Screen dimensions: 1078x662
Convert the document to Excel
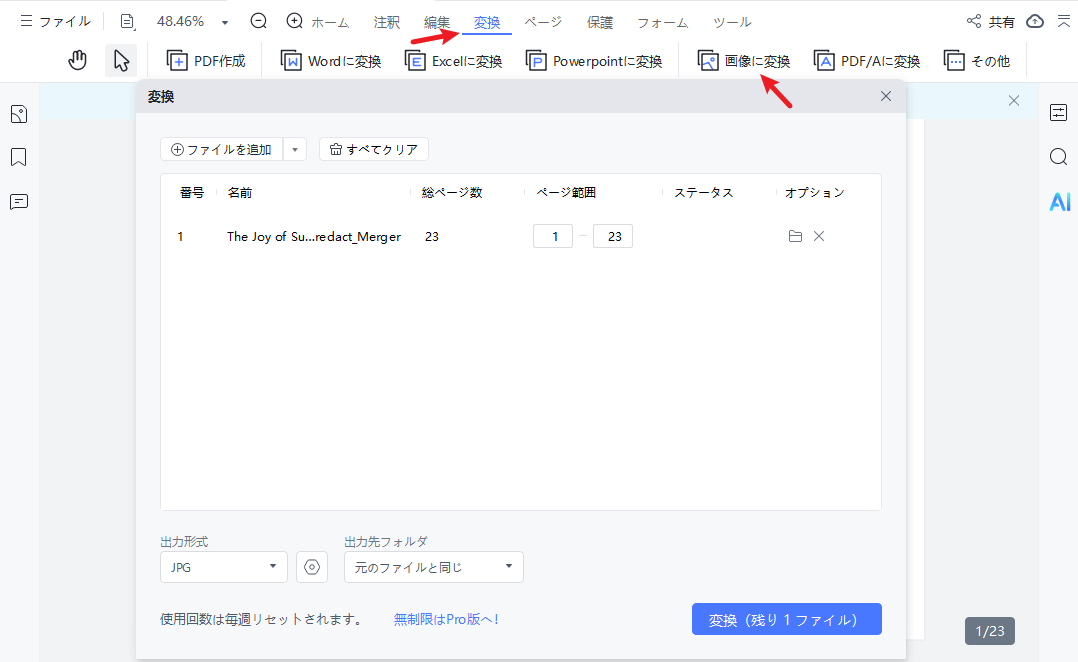(453, 60)
